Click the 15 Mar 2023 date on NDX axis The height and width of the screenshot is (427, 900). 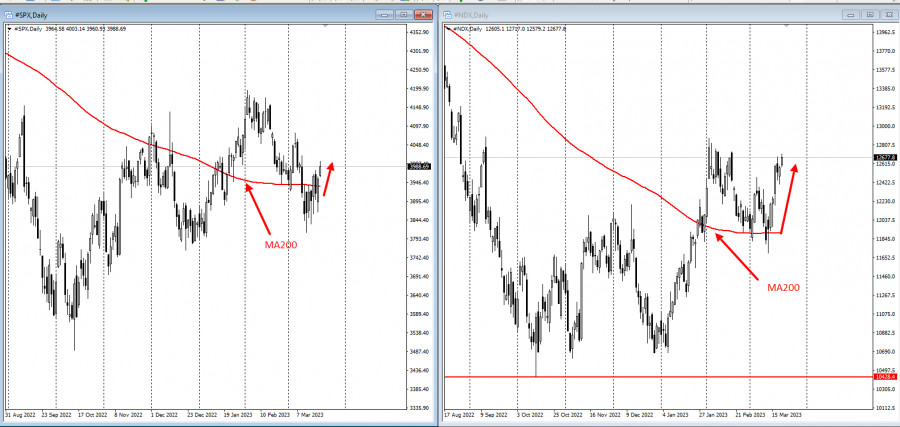(786, 414)
